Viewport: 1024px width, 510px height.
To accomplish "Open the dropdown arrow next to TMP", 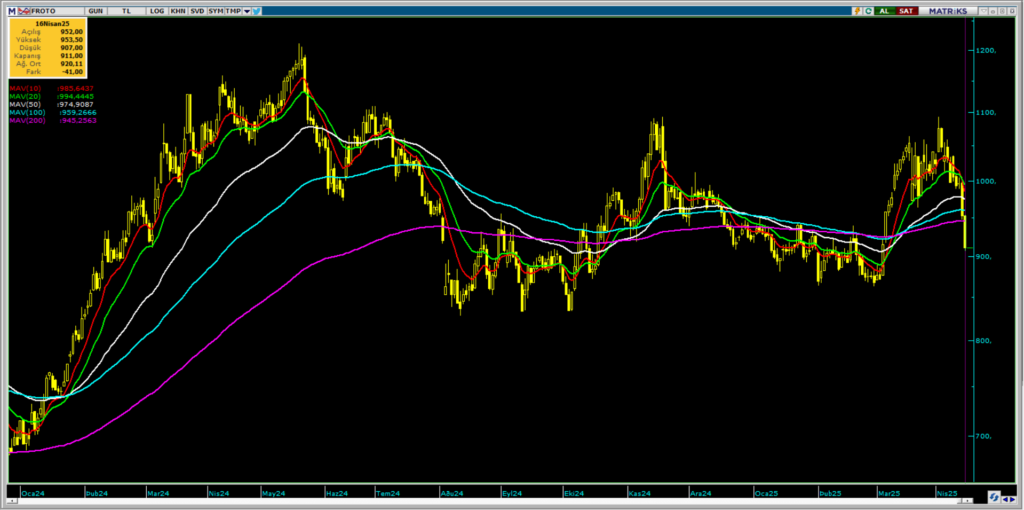I will pyautogui.click(x=246, y=10).
